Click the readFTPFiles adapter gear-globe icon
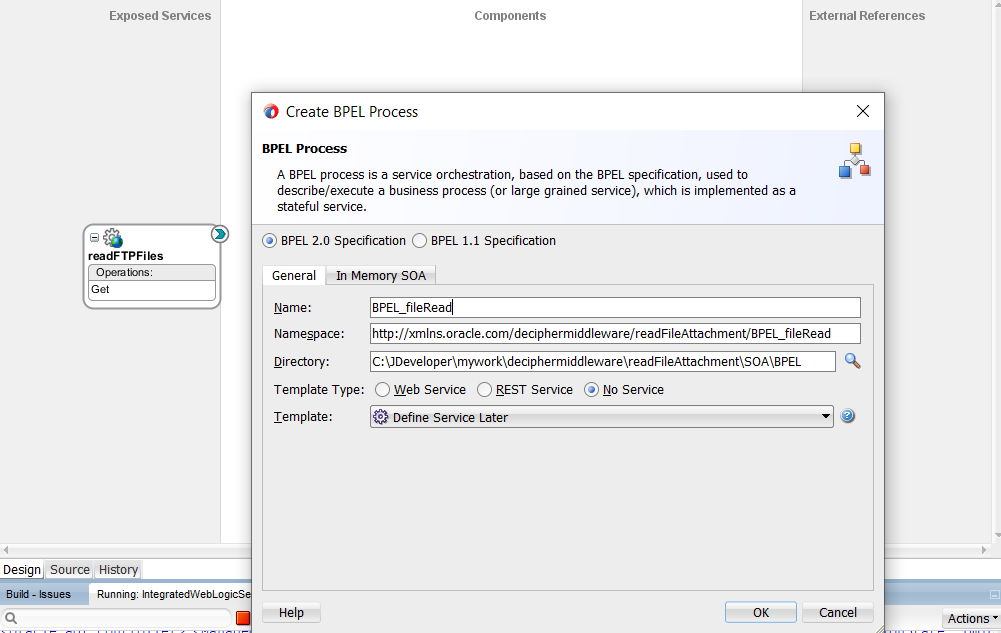Image resolution: width=1001 pixels, height=633 pixels. [113, 238]
